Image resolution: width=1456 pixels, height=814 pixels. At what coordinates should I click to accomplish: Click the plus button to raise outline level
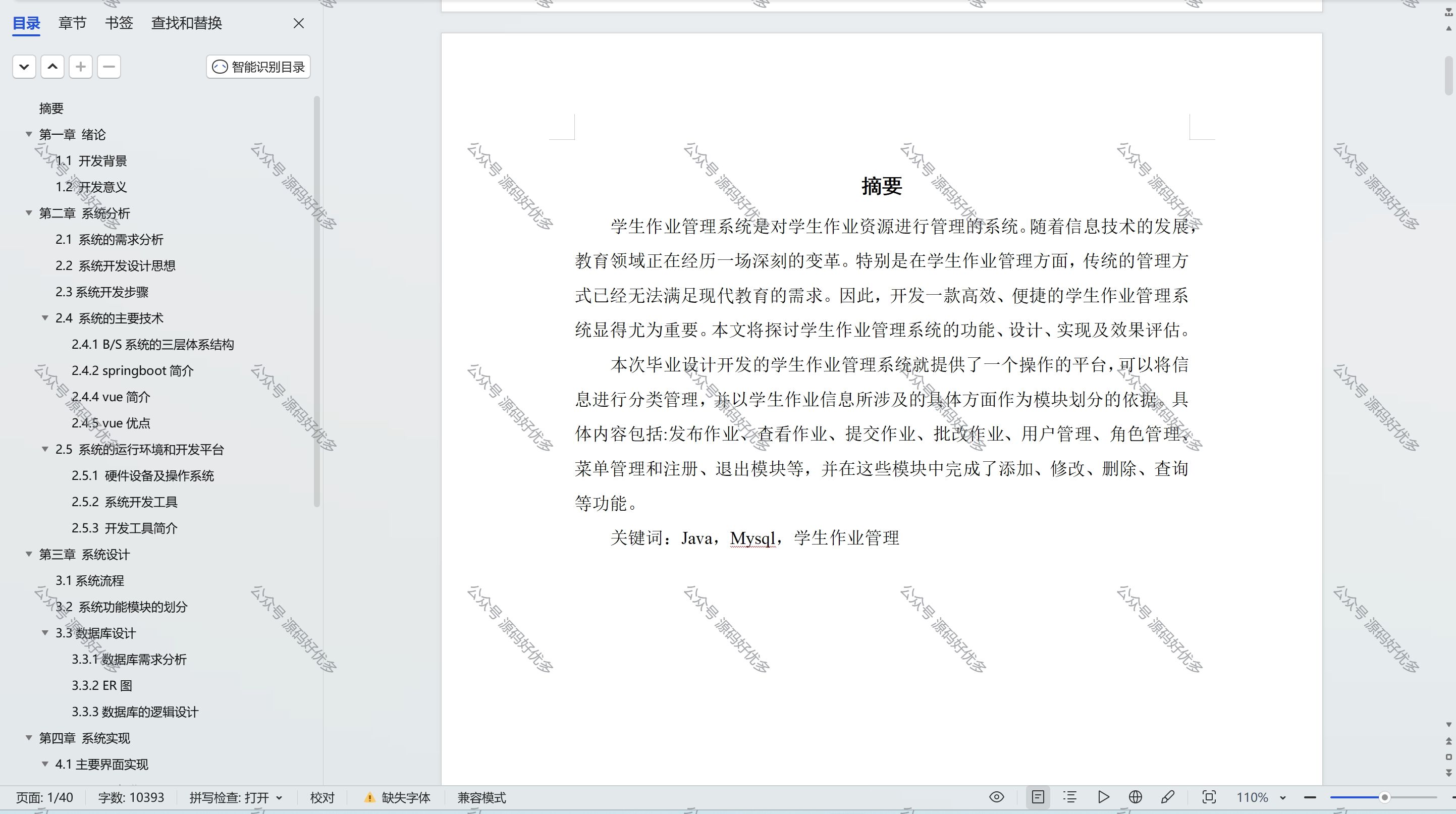click(x=81, y=67)
